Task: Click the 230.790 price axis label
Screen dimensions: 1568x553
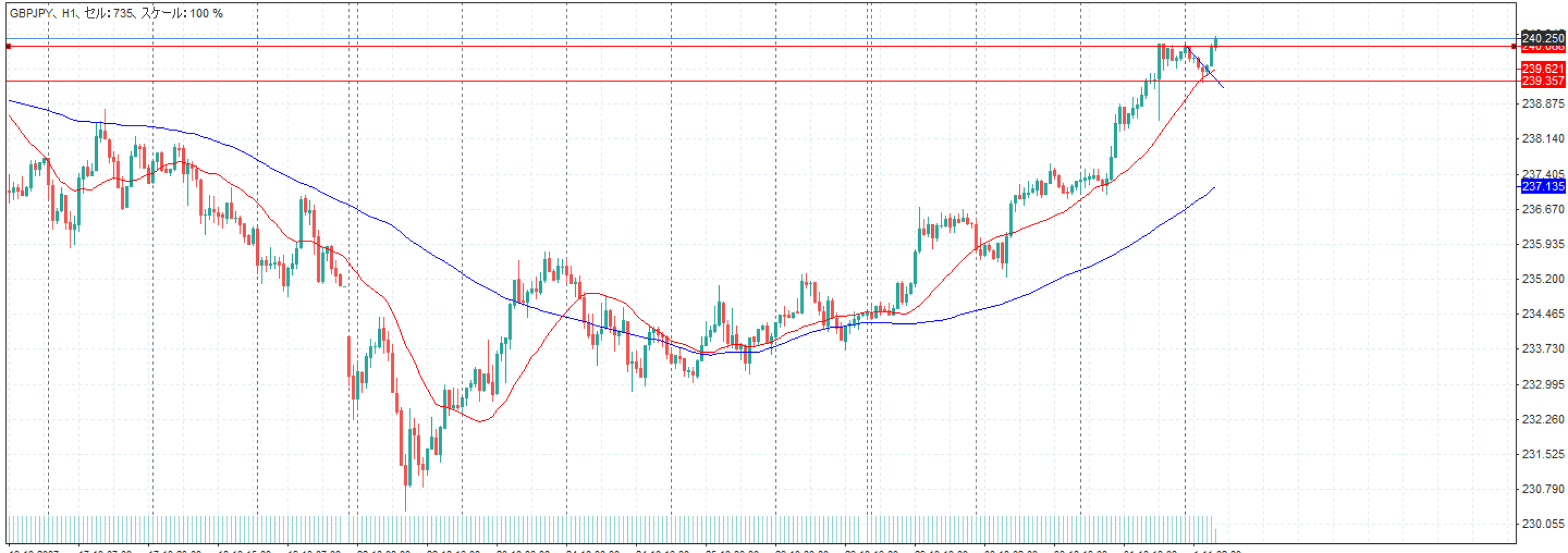Action: (1542, 489)
